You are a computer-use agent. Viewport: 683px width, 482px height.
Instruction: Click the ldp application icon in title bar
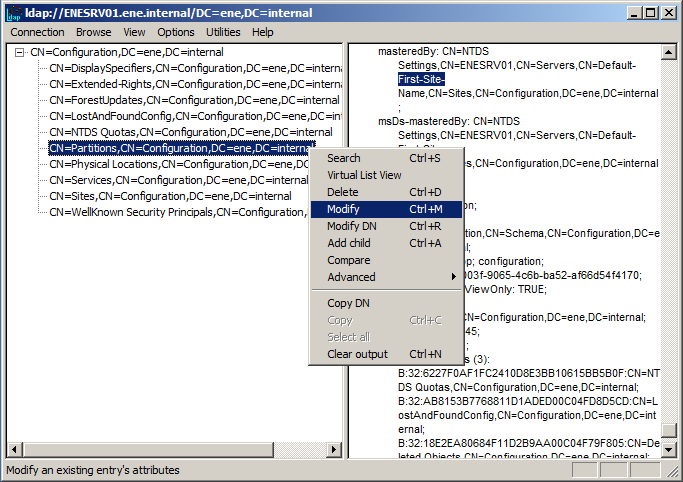point(13,13)
